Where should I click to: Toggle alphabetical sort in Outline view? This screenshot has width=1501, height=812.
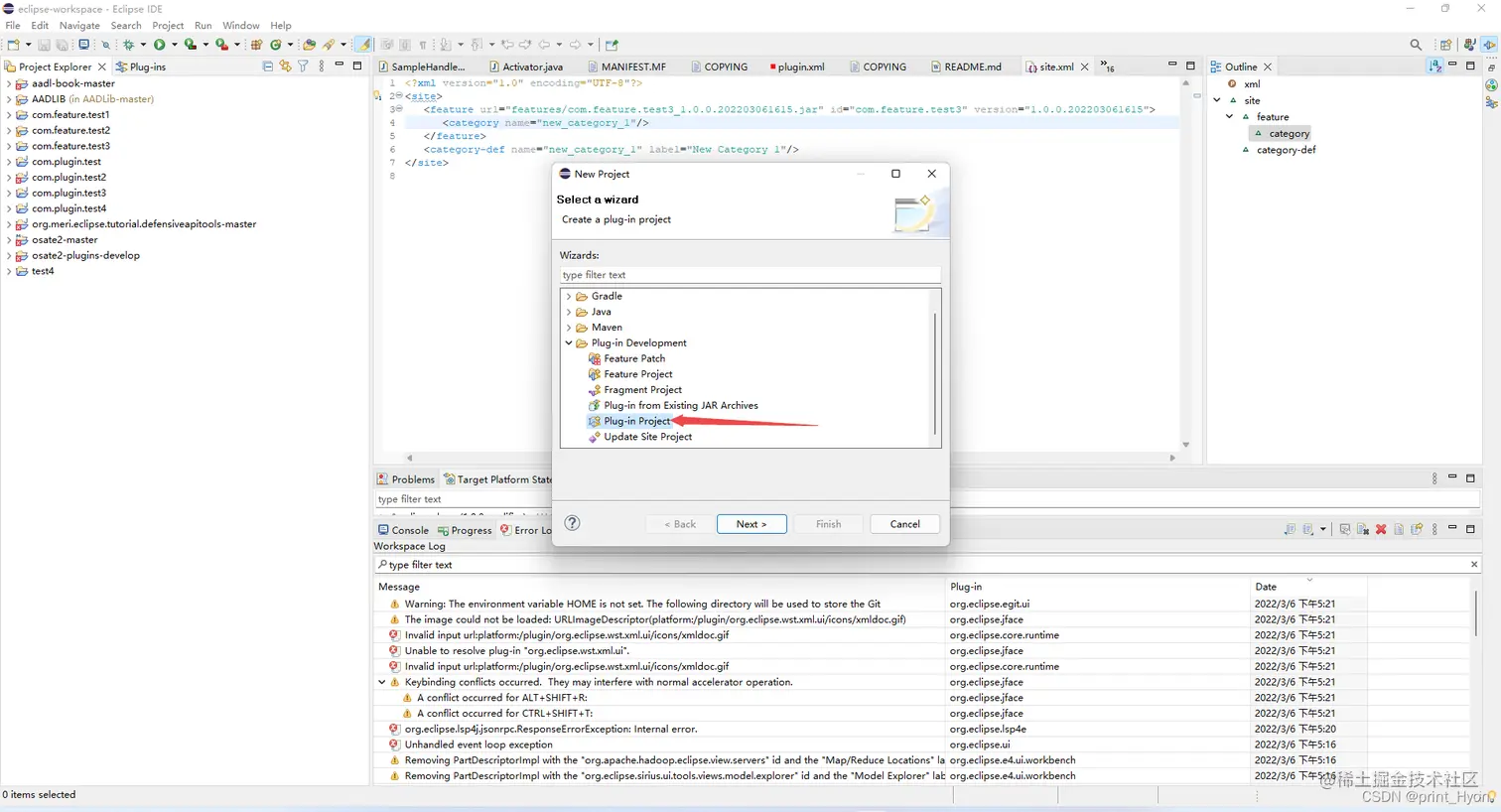[x=1434, y=67]
